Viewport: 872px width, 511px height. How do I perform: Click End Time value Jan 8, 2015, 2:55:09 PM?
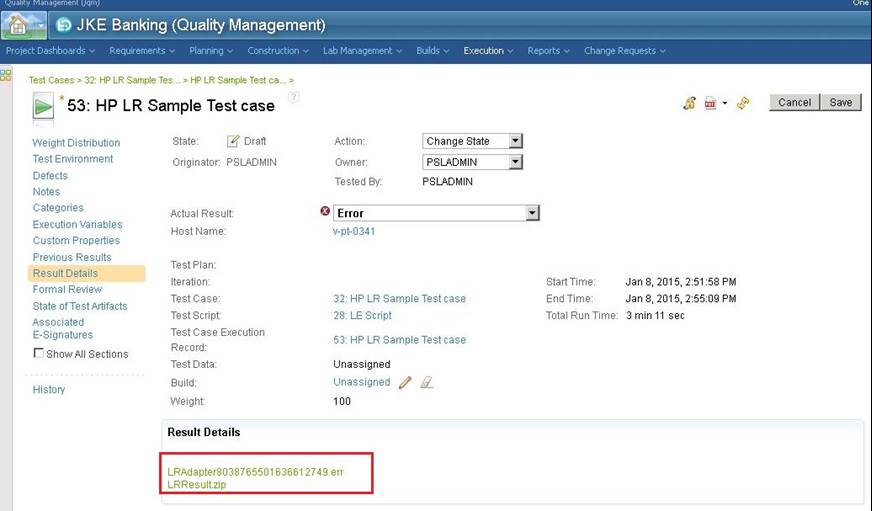pyautogui.click(x=681, y=299)
